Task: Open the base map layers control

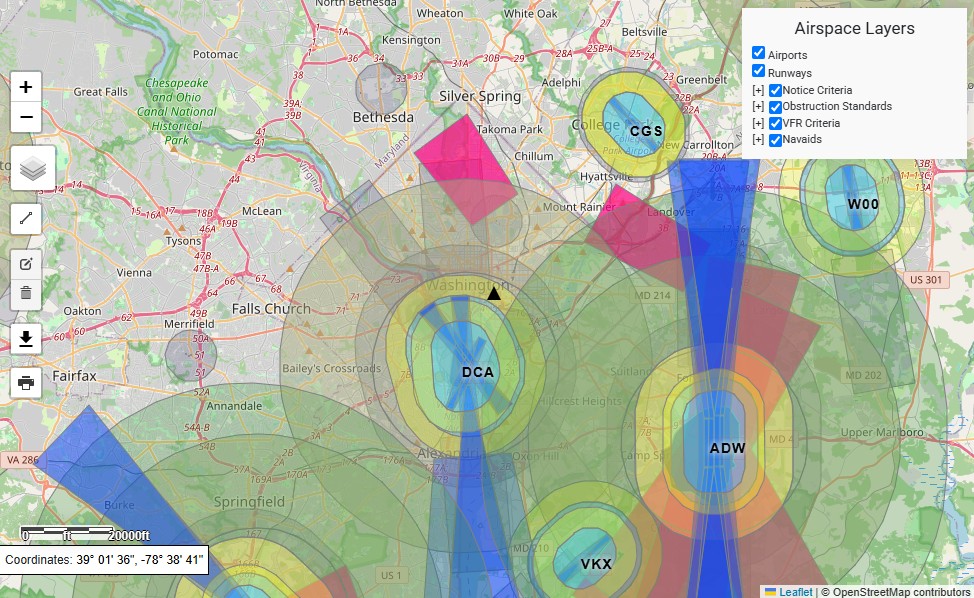Action: pos(33,168)
